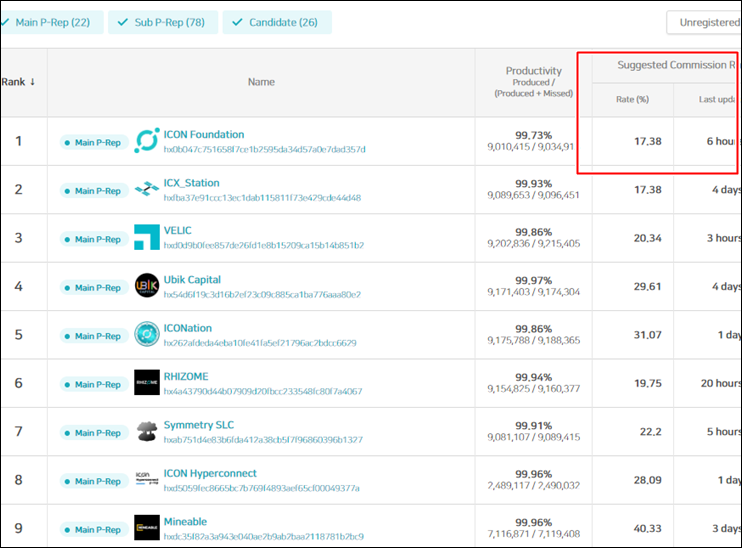Click the 20 hours last updated cell
The height and width of the screenshot is (548, 742).
pos(721,383)
